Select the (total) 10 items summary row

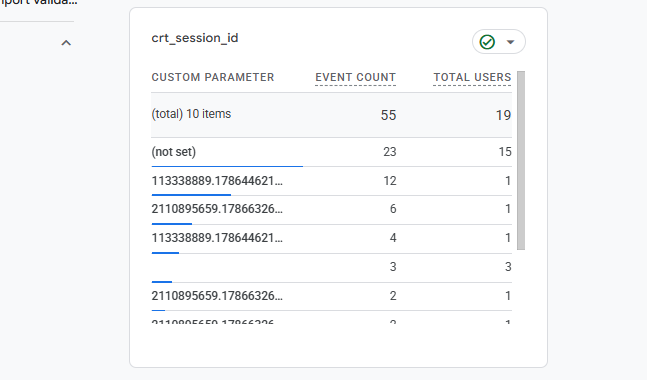pos(331,115)
